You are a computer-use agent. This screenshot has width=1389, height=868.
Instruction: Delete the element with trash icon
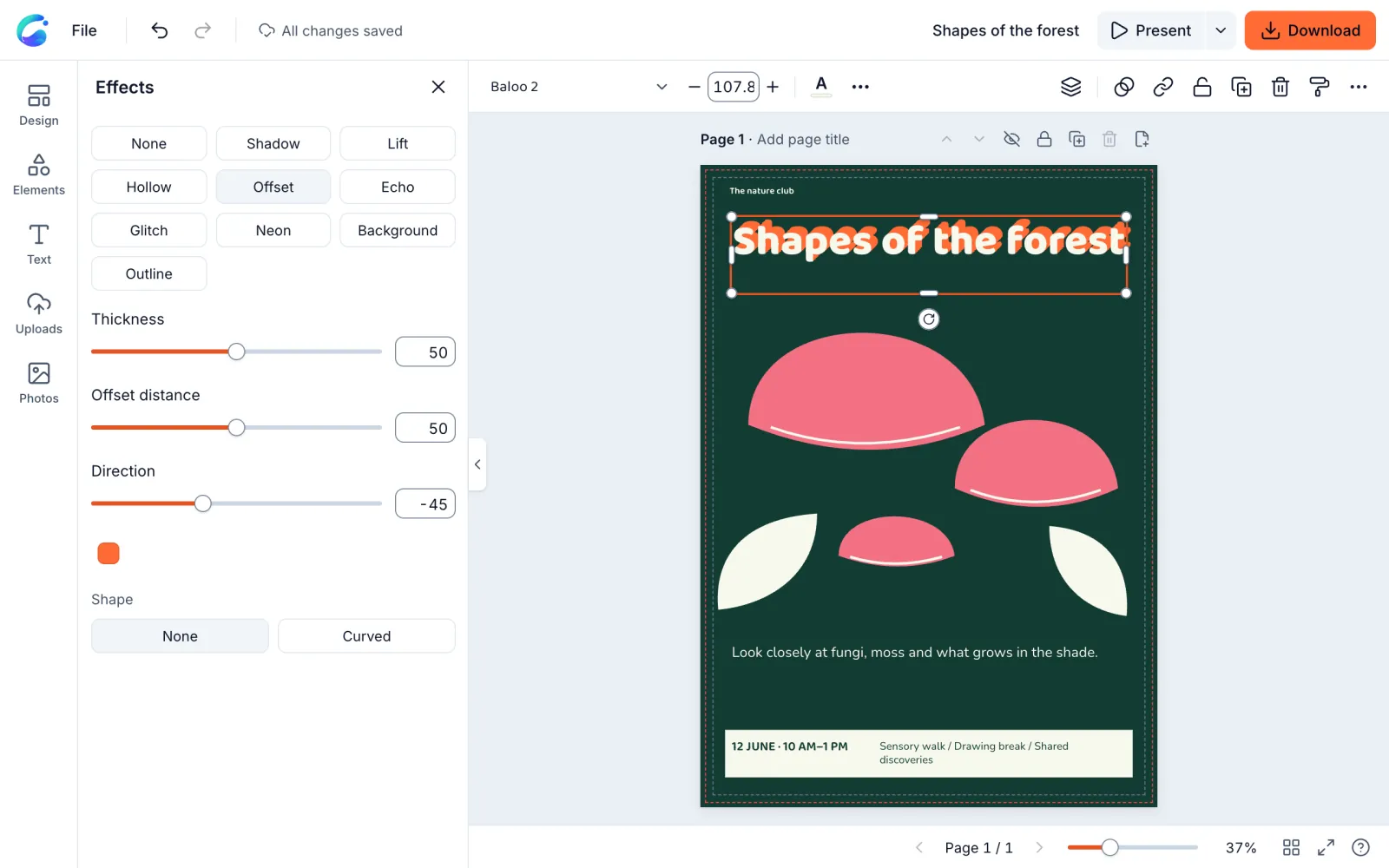pos(1280,87)
